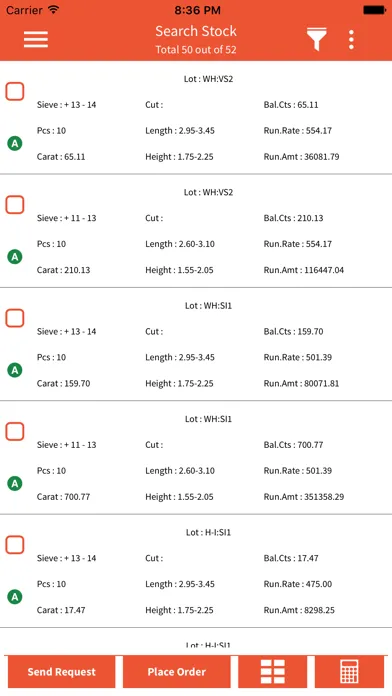Tap the Place Order button

177,672
